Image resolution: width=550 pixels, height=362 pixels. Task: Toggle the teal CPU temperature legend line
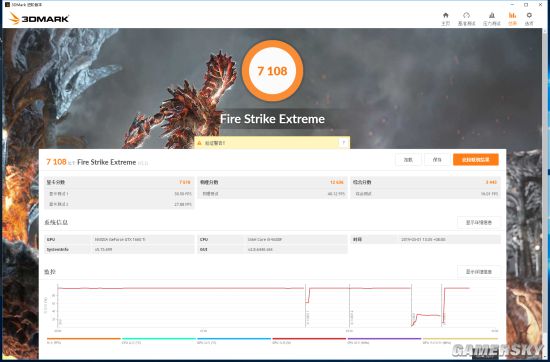click(159, 340)
